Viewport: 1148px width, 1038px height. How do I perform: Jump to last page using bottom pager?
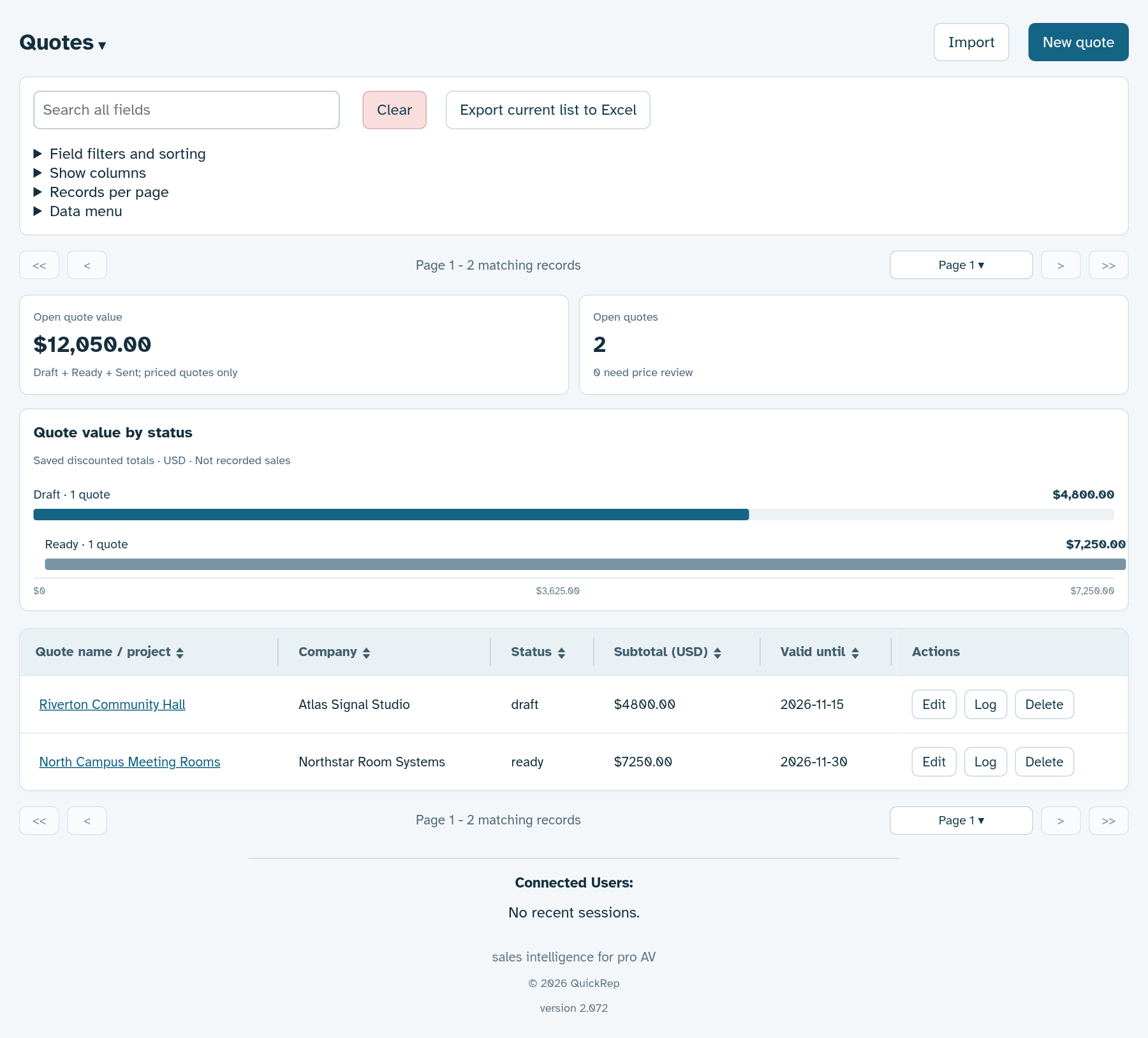tap(1108, 821)
